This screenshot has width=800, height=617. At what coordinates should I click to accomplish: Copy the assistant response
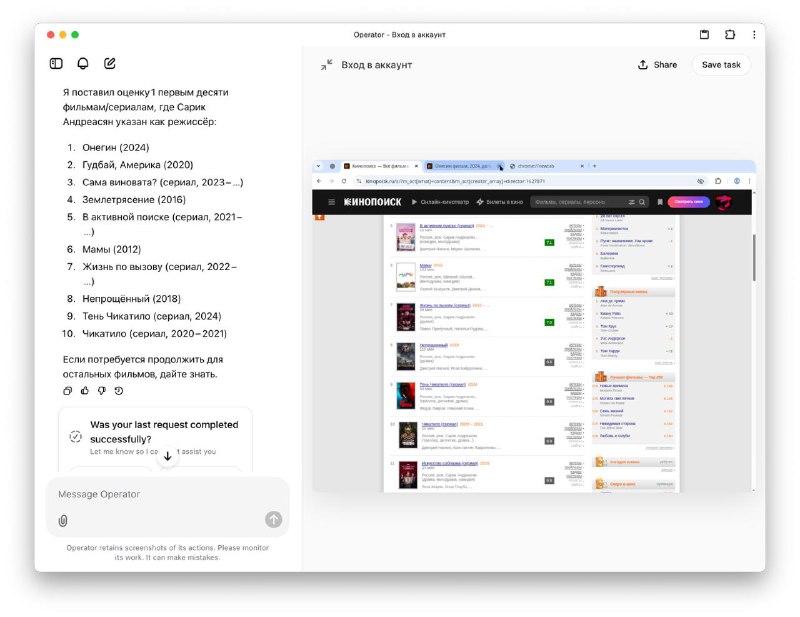67,391
